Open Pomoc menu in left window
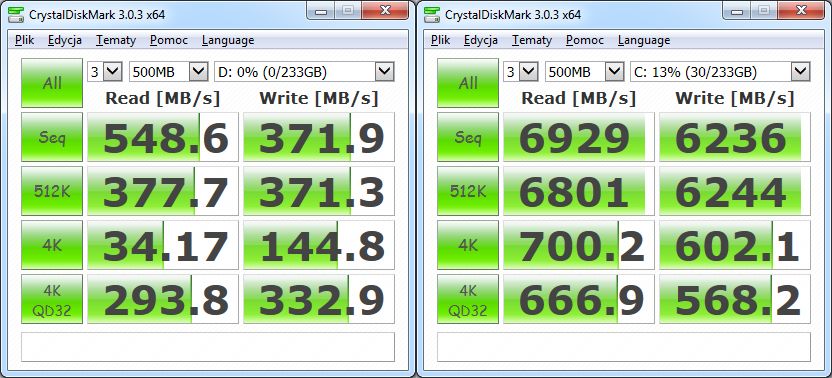 169,40
